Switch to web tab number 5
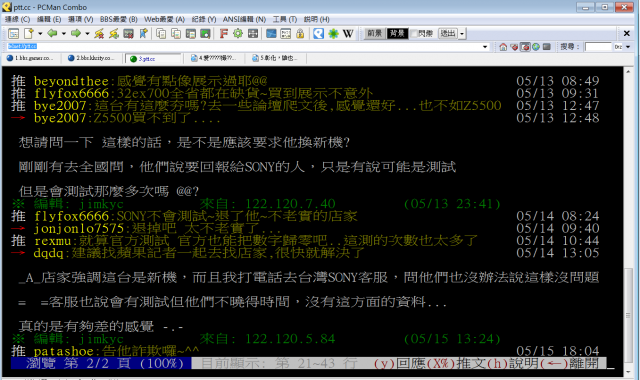The width and height of the screenshot is (640, 380). click(276, 58)
